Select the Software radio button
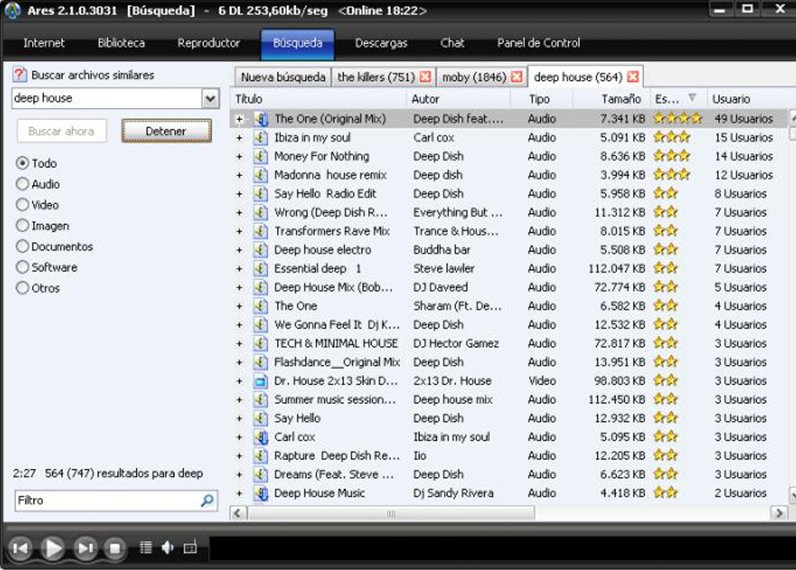The height and width of the screenshot is (570, 796). [x=22, y=267]
